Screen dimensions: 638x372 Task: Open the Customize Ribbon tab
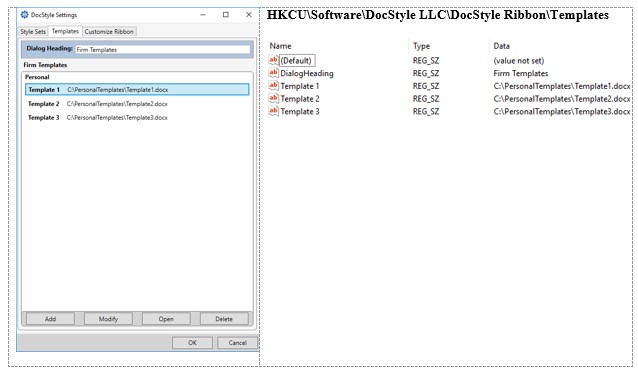coord(109,31)
